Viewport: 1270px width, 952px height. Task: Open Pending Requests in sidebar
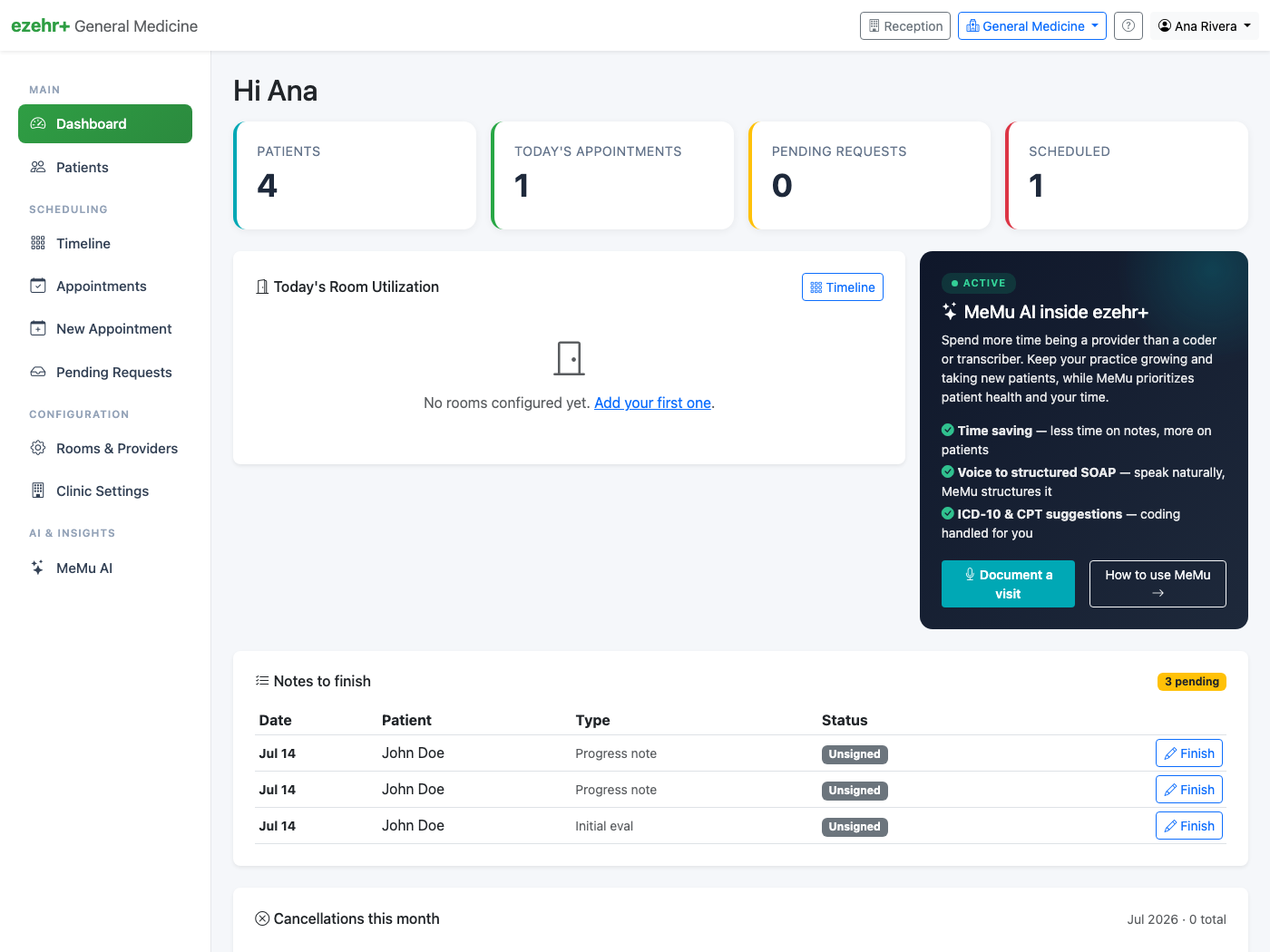(105, 372)
